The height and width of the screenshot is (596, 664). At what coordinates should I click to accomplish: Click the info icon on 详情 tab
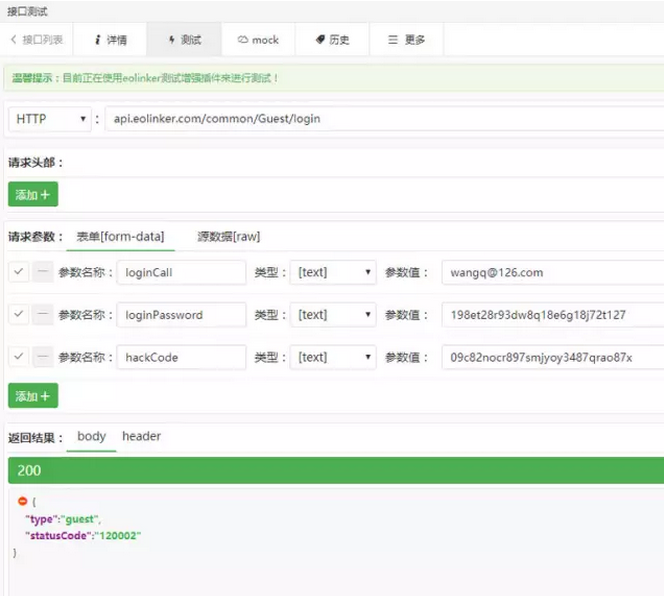[x=98, y=39]
